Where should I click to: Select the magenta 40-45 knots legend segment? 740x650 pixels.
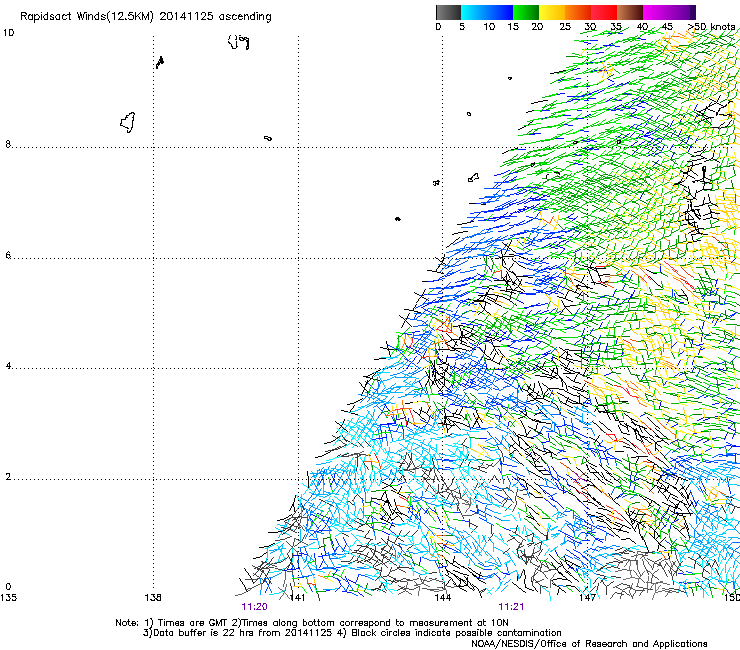click(656, 12)
